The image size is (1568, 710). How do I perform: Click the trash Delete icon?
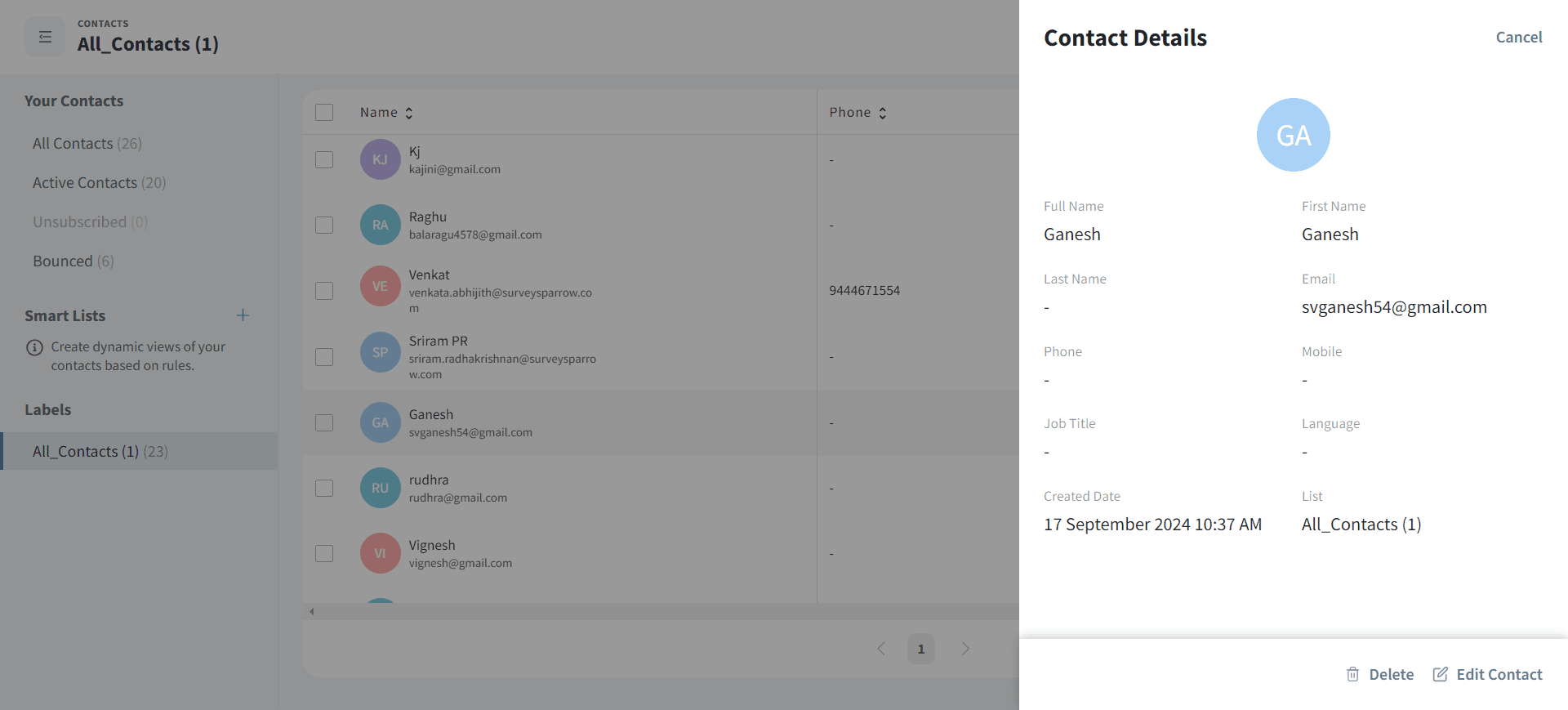[1352, 674]
